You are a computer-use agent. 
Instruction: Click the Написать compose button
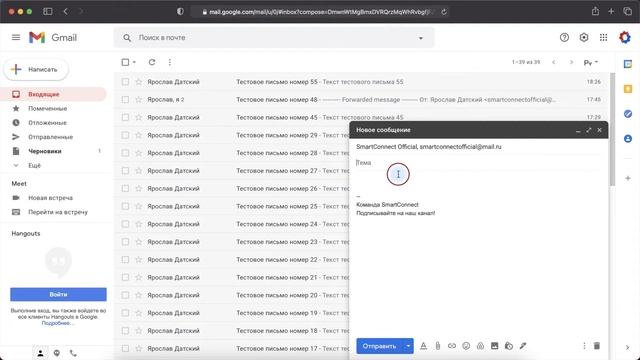tap(36, 69)
